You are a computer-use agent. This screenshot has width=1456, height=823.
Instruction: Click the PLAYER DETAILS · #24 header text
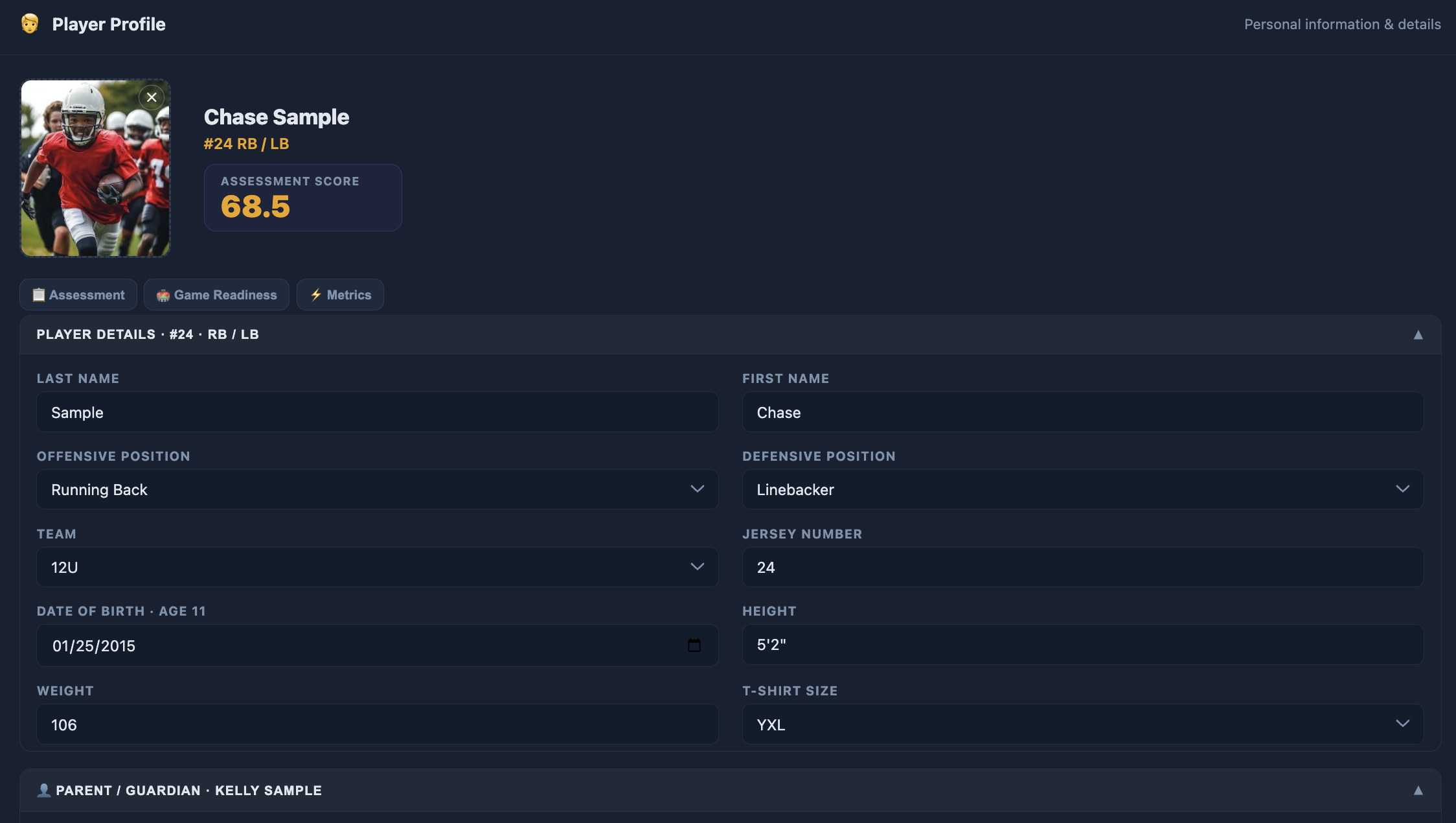[148, 334]
